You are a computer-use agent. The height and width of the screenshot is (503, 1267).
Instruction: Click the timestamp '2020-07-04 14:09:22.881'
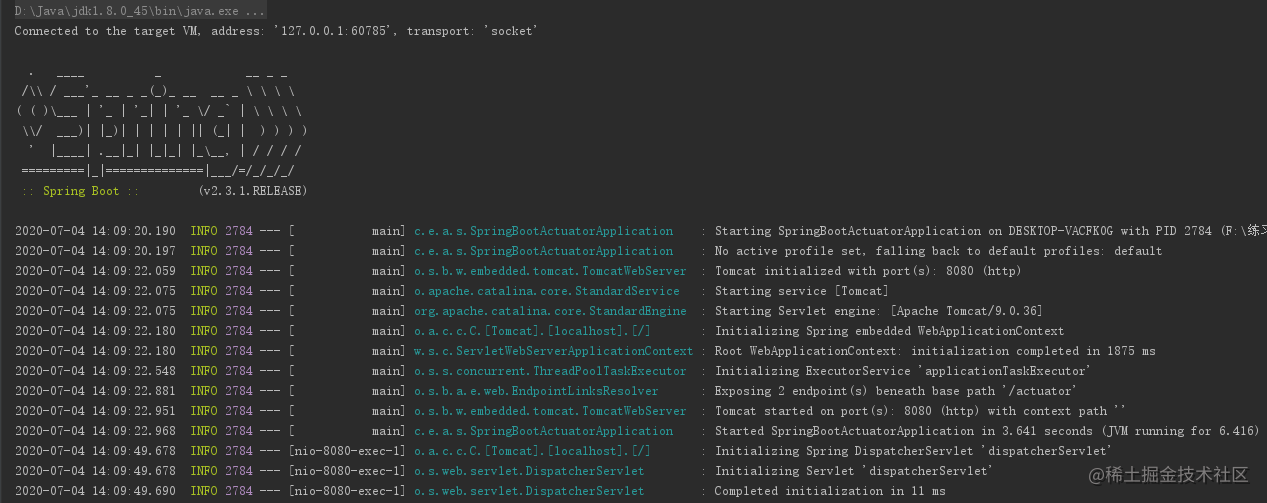tap(95, 391)
